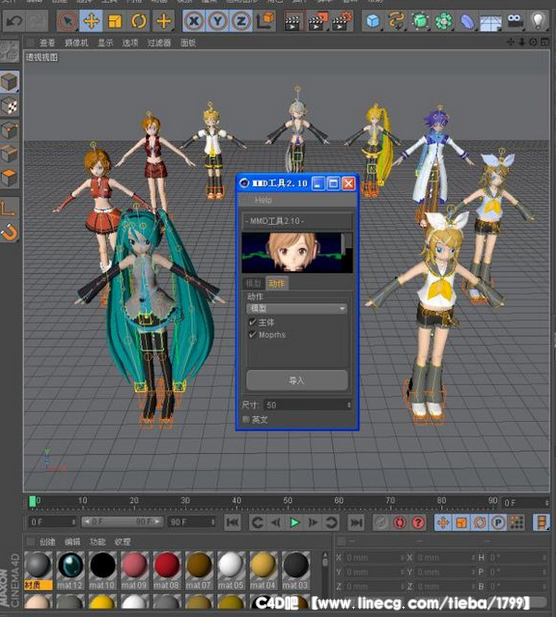Toggle the 英文 checkbox
The height and width of the screenshot is (620, 556).
246,420
